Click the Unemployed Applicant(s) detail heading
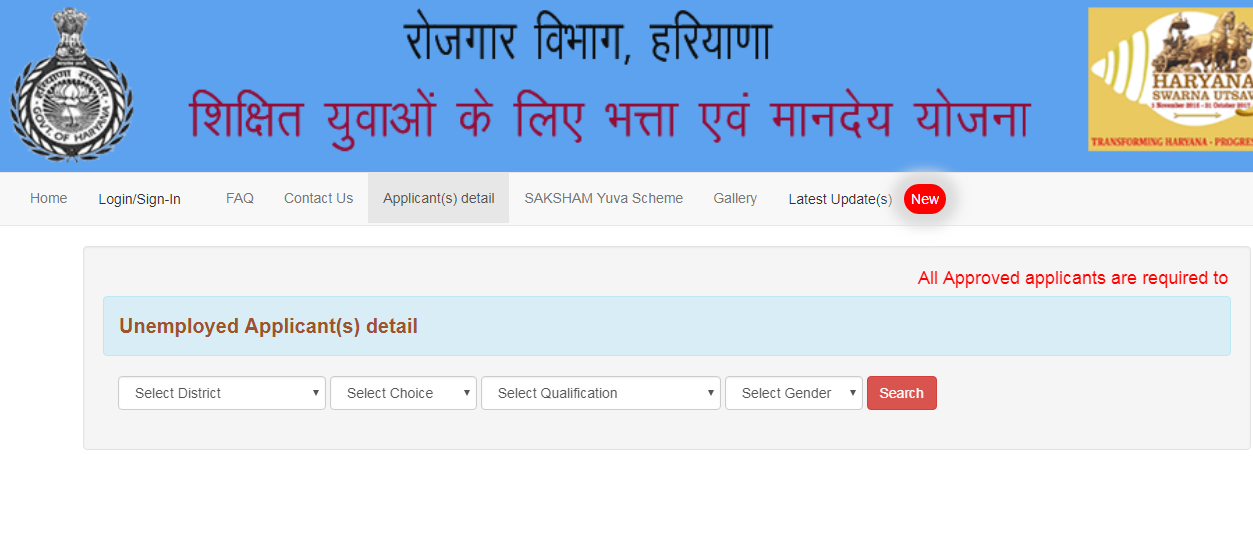 [x=268, y=326]
